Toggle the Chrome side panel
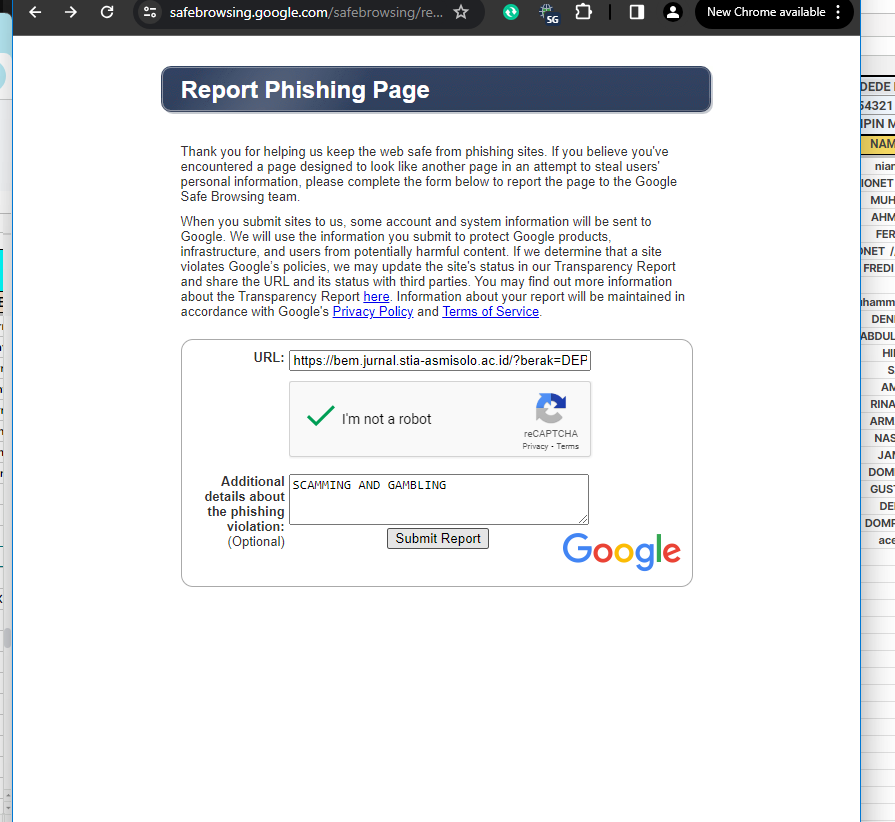895x822 pixels. [x=637, y=12]
